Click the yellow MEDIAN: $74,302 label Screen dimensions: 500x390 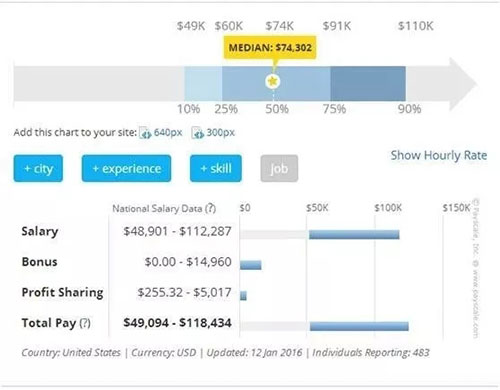[270, 47]
